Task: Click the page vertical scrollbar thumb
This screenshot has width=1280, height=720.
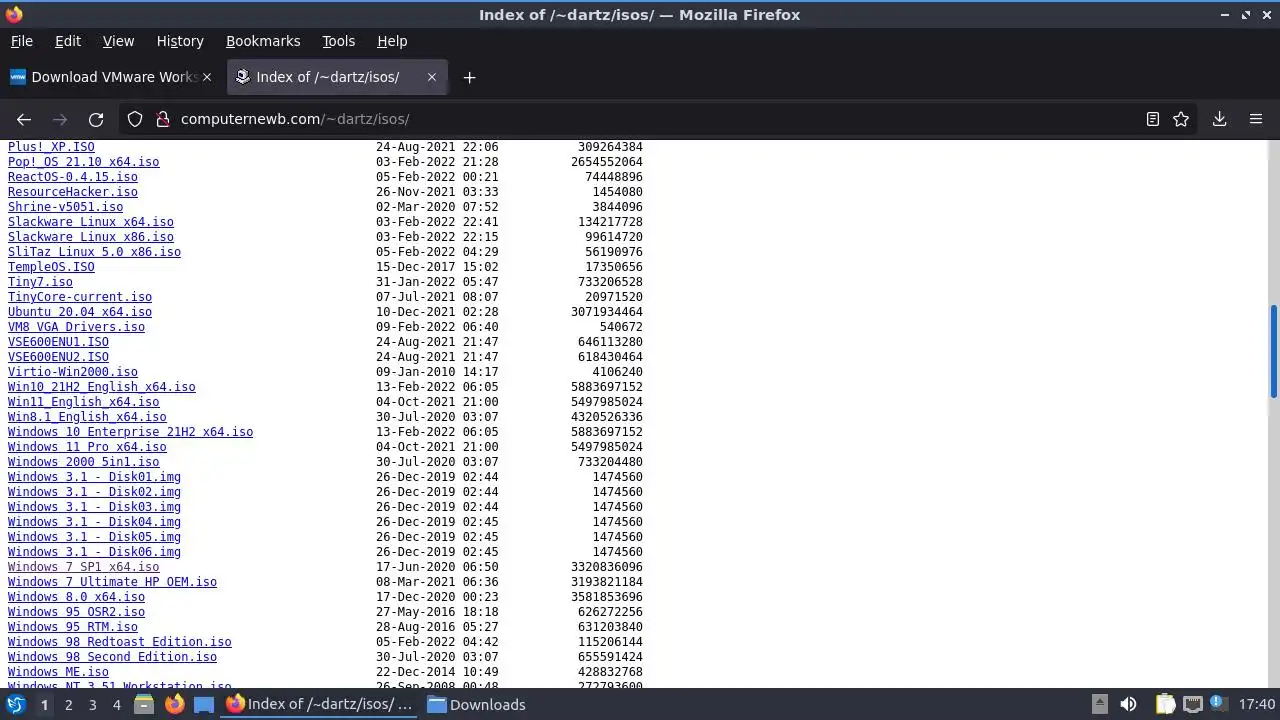Action: point(1273,351)
